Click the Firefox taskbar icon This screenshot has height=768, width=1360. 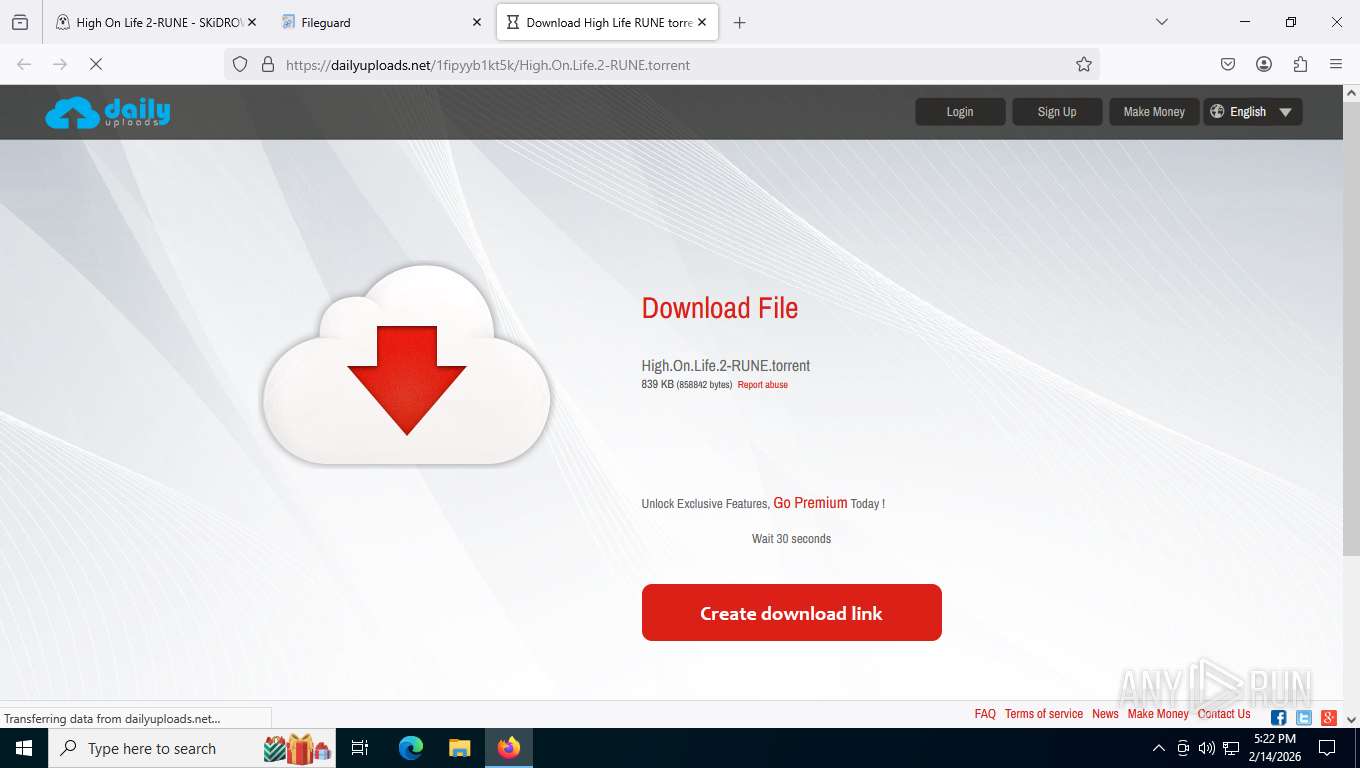point(509,748)
